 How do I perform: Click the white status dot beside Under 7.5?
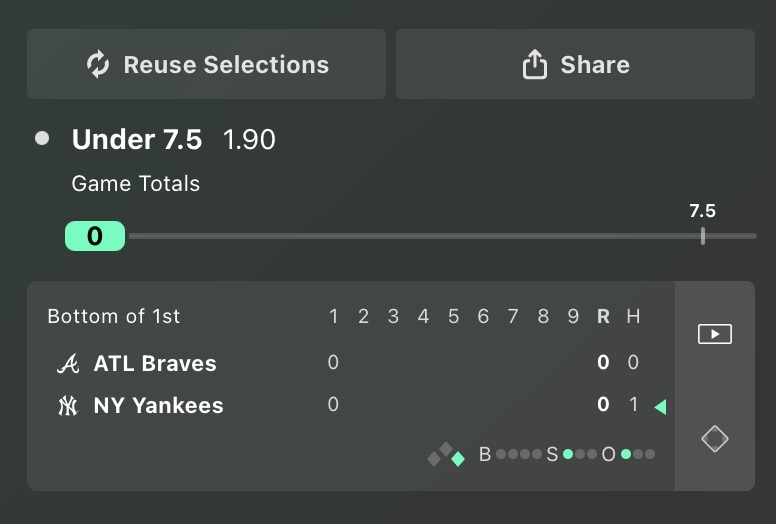42,138
